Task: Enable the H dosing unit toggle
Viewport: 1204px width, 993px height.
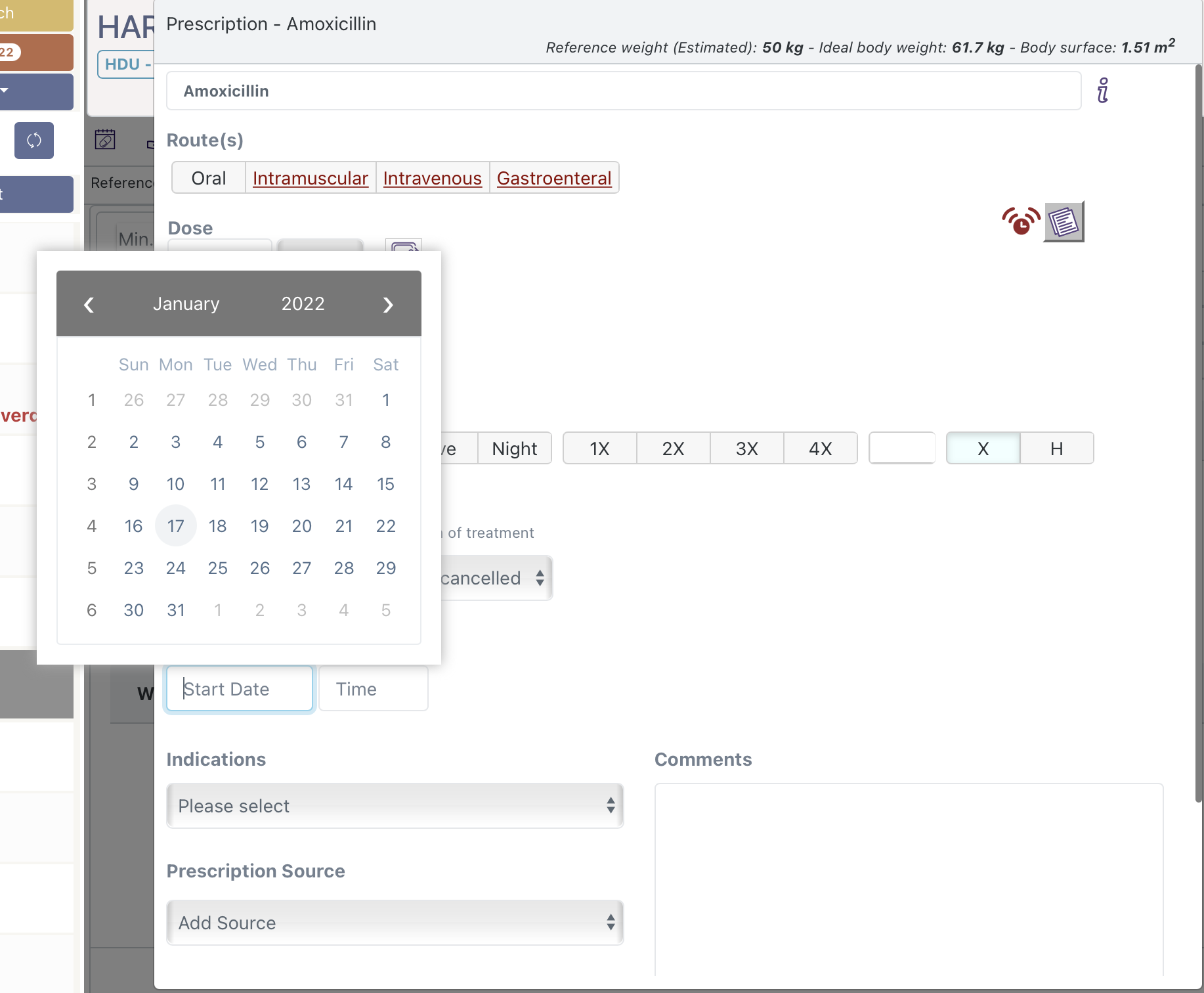Action: 1056,448
